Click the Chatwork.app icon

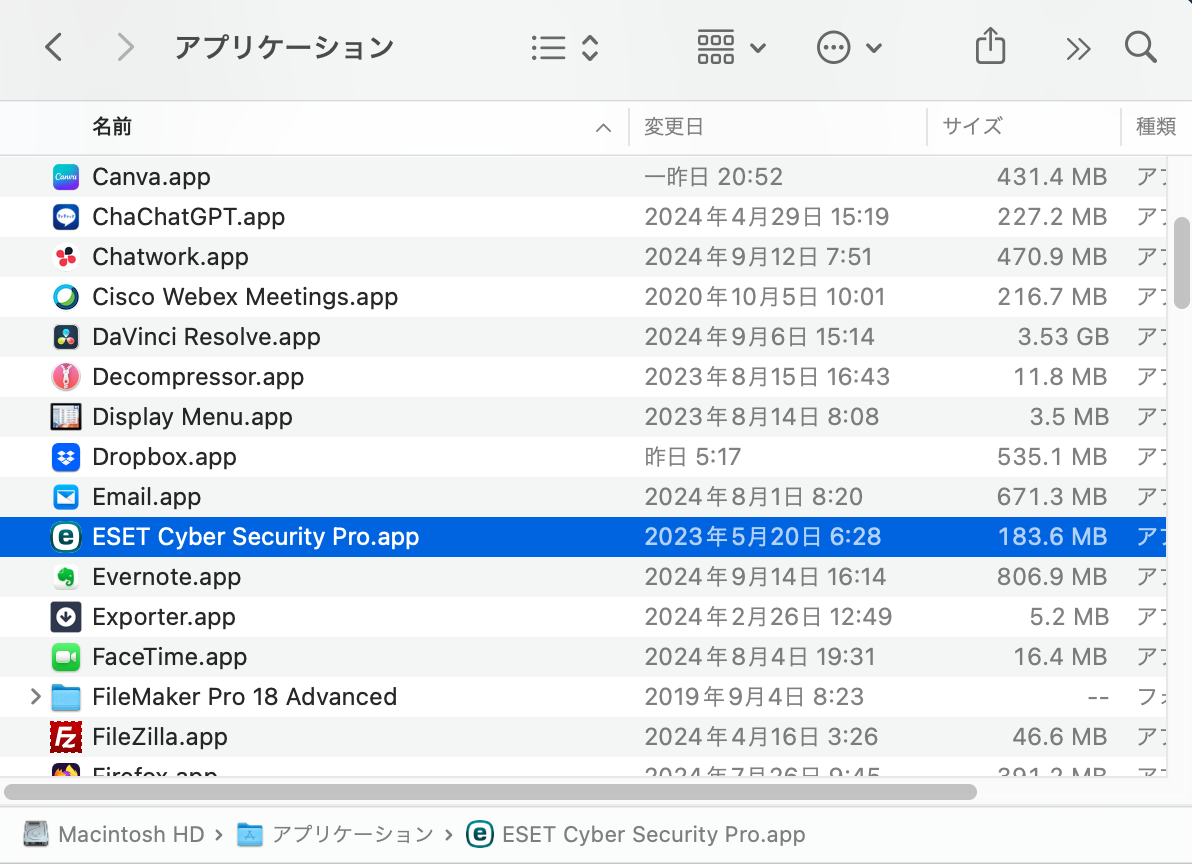point(66,257)
